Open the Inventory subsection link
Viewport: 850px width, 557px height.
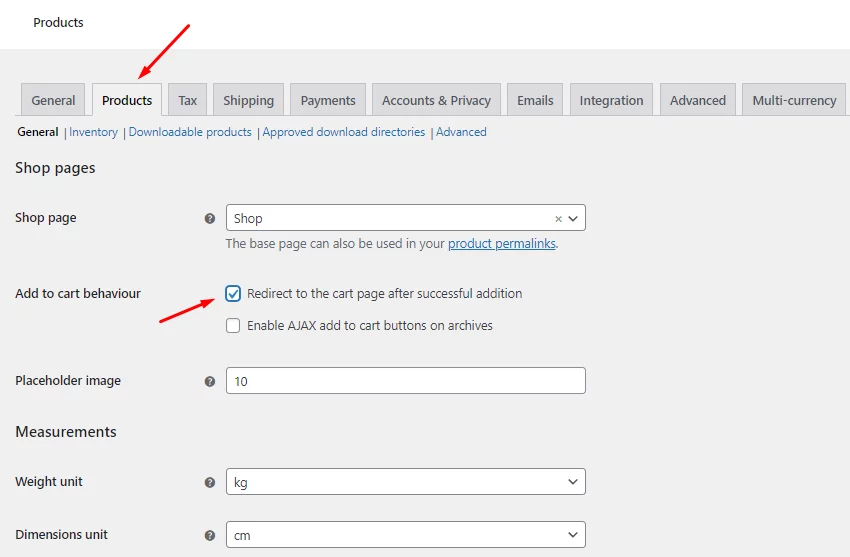pyautogui.click(x=93, y=132)
